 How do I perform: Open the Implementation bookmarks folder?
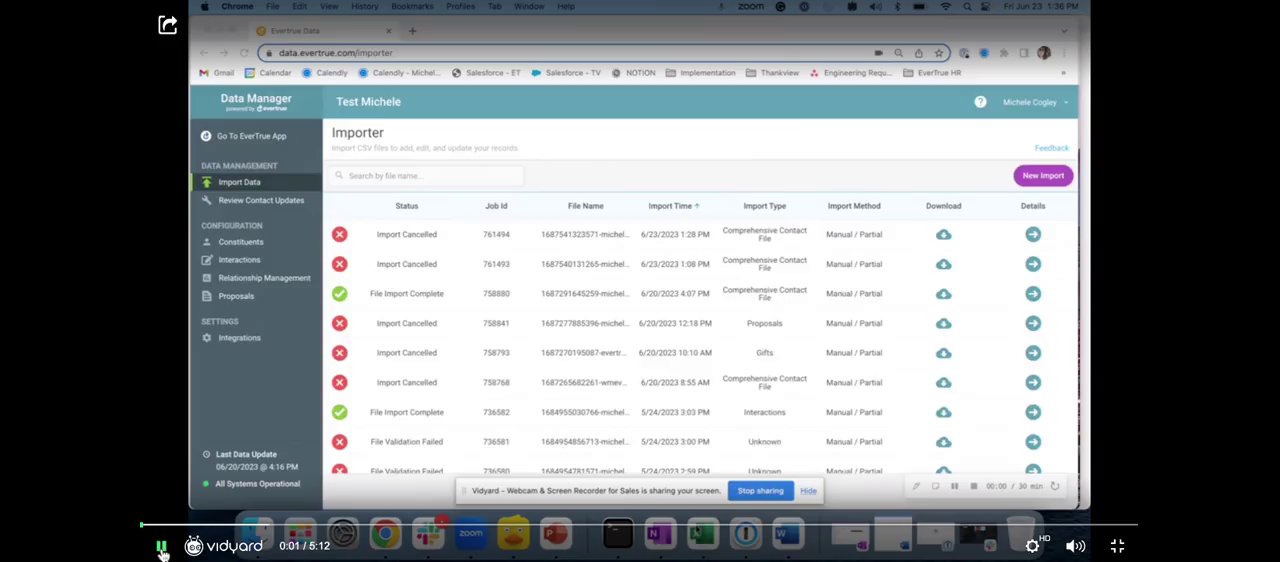(700, 73)
